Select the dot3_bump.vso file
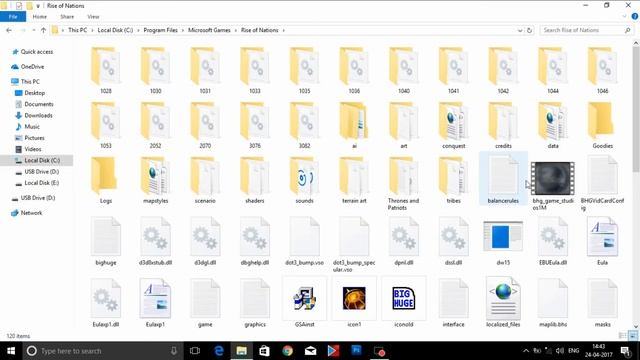This screenshot has width=640, height=360. click(x=304, y=241)
